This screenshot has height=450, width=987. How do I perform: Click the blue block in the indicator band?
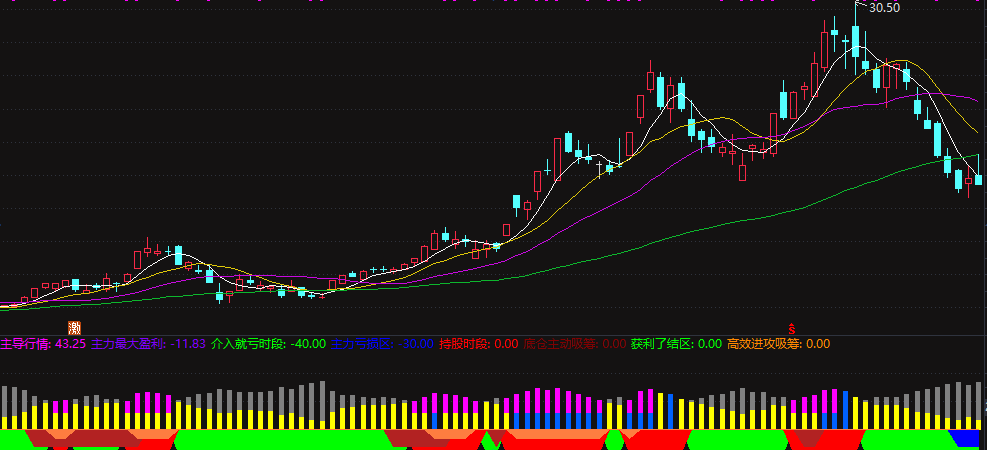[966, 439]
